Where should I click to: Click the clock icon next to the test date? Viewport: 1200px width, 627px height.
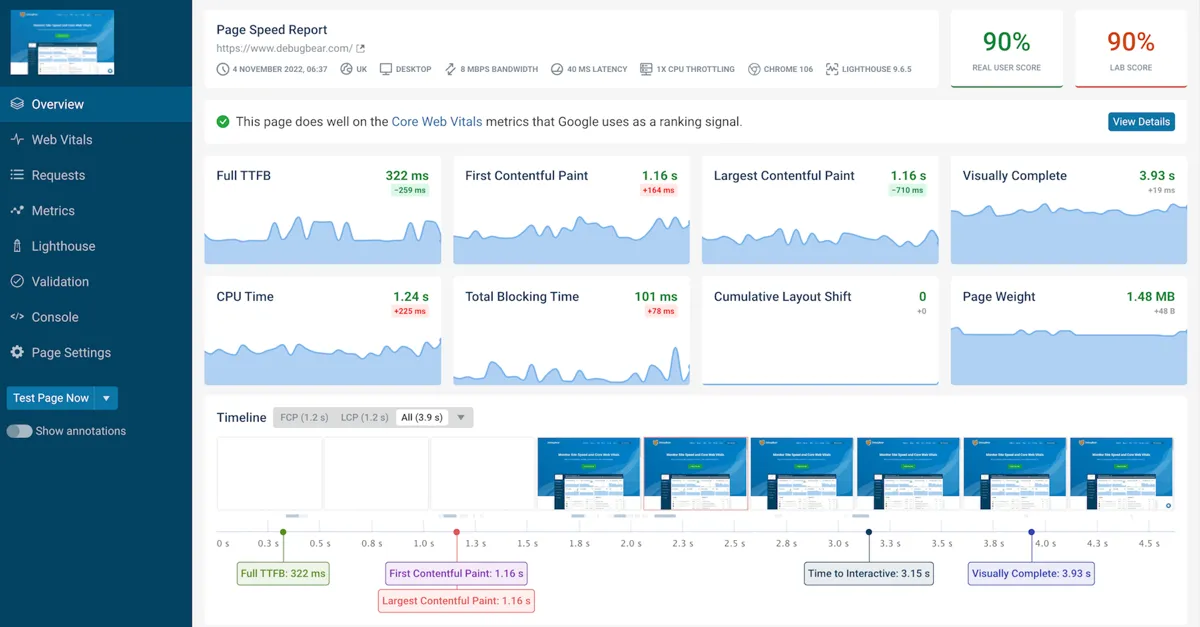pyautogui.click(x=223, y=69)
